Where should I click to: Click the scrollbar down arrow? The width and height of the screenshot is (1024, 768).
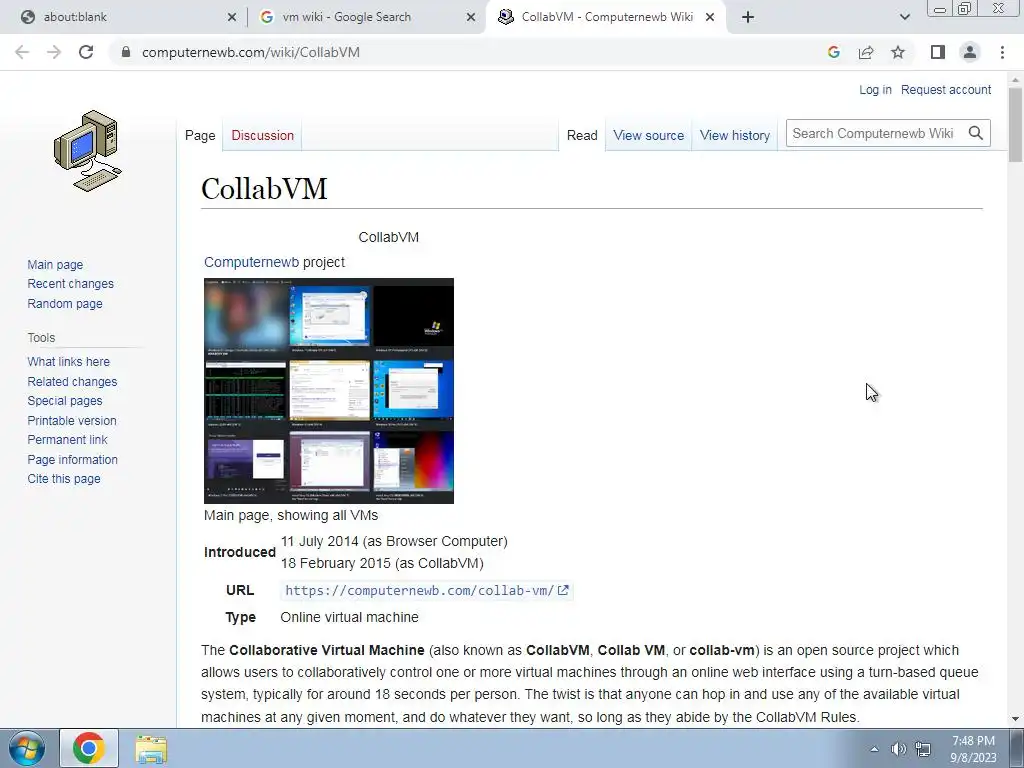(x=1016, y=719)
